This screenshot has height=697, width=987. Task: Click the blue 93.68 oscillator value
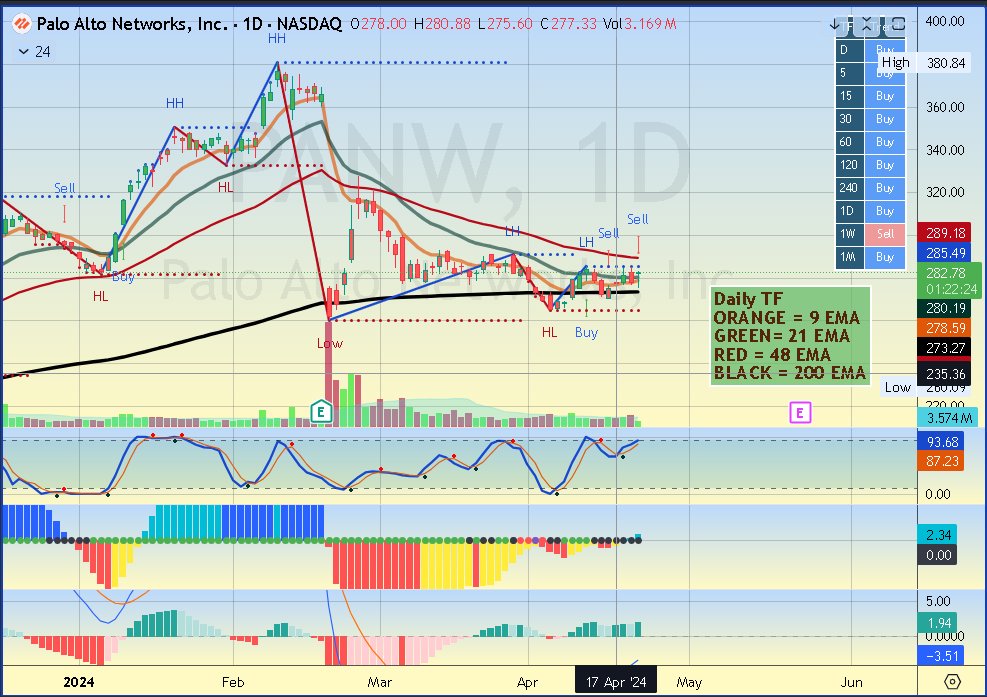tap(942, 442)
